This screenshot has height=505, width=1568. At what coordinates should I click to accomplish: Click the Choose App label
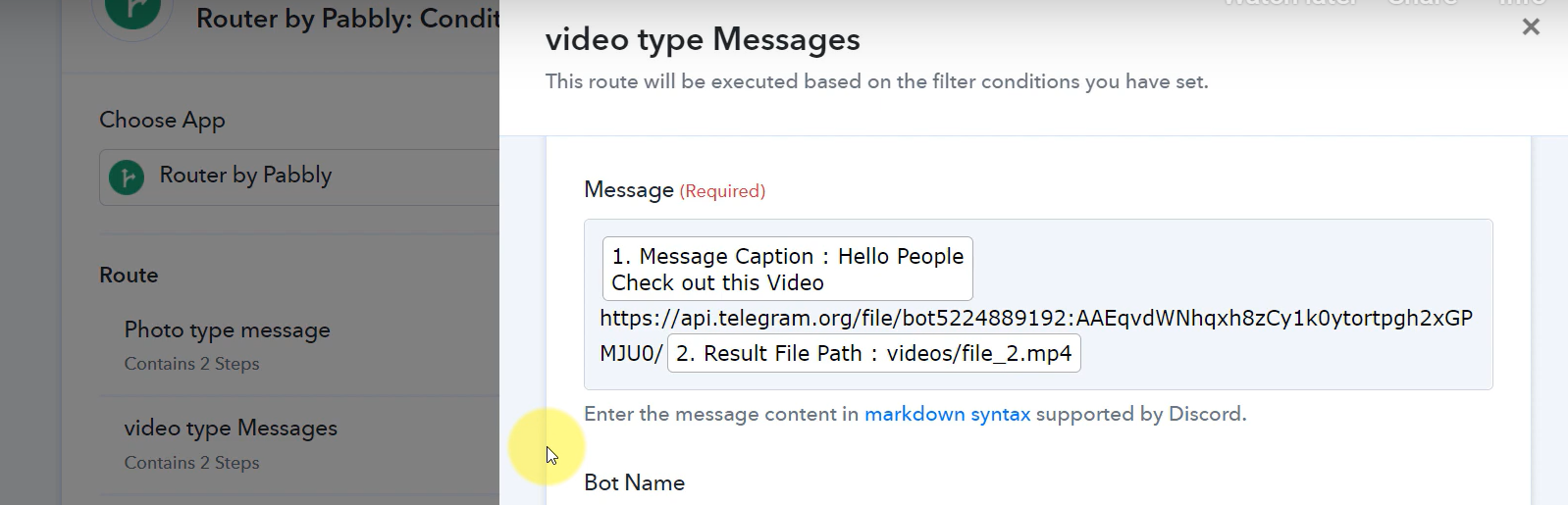(162, 120)
